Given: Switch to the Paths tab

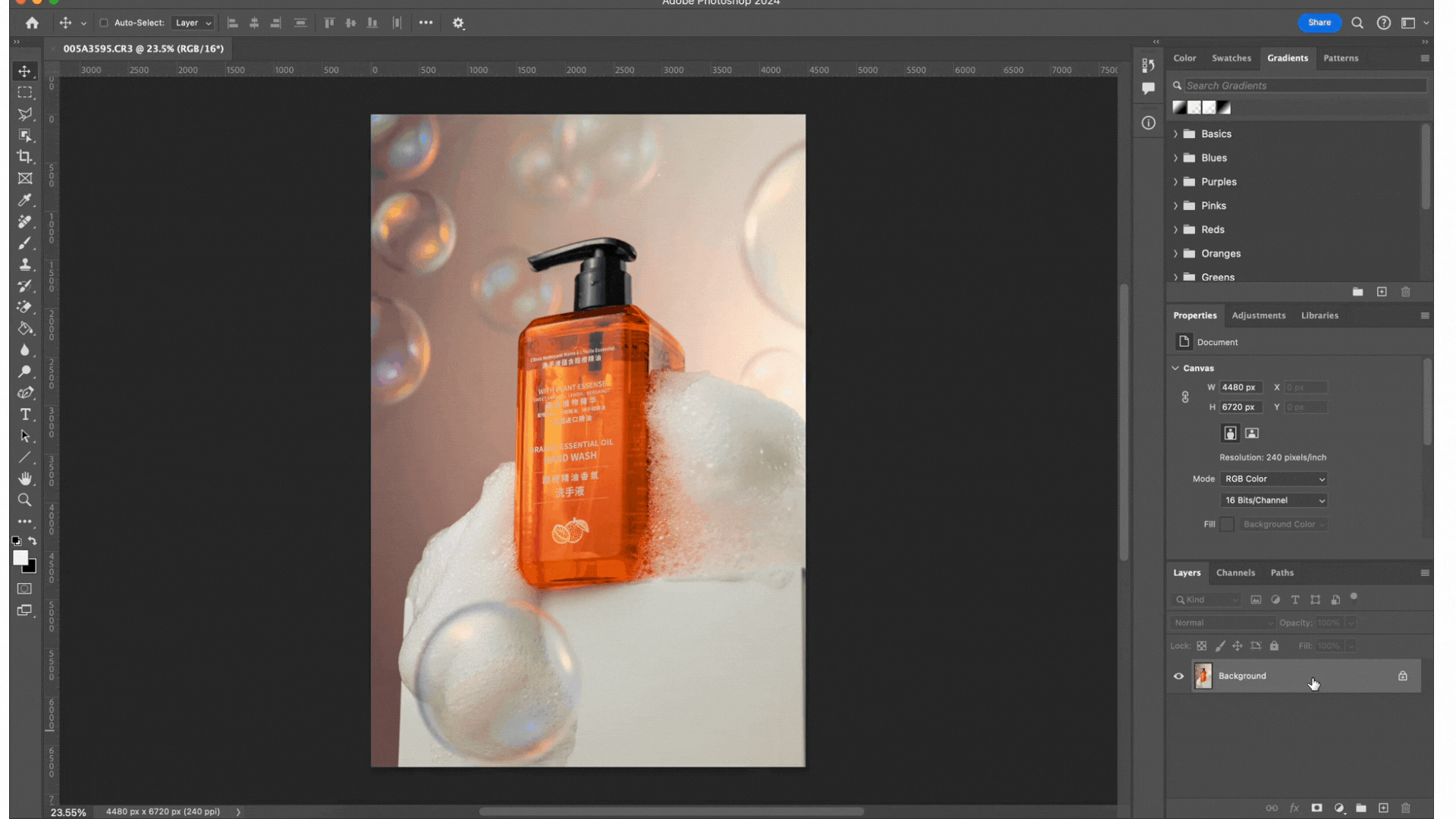Looking at the screenshot, I should [x=1282, y=573].
